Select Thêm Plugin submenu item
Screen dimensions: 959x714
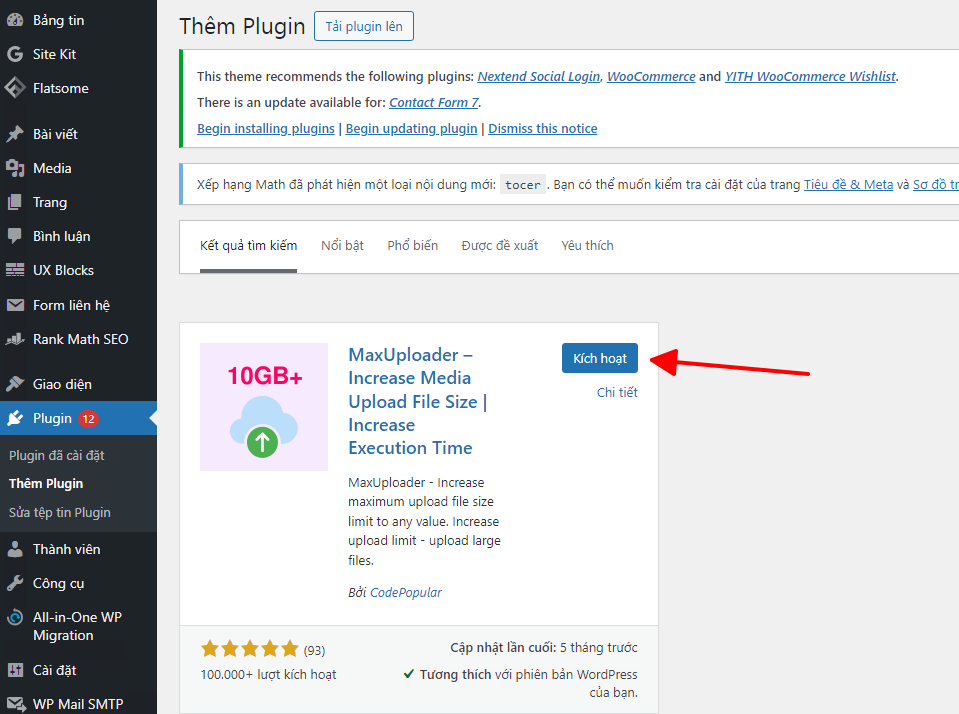(46, 483)
